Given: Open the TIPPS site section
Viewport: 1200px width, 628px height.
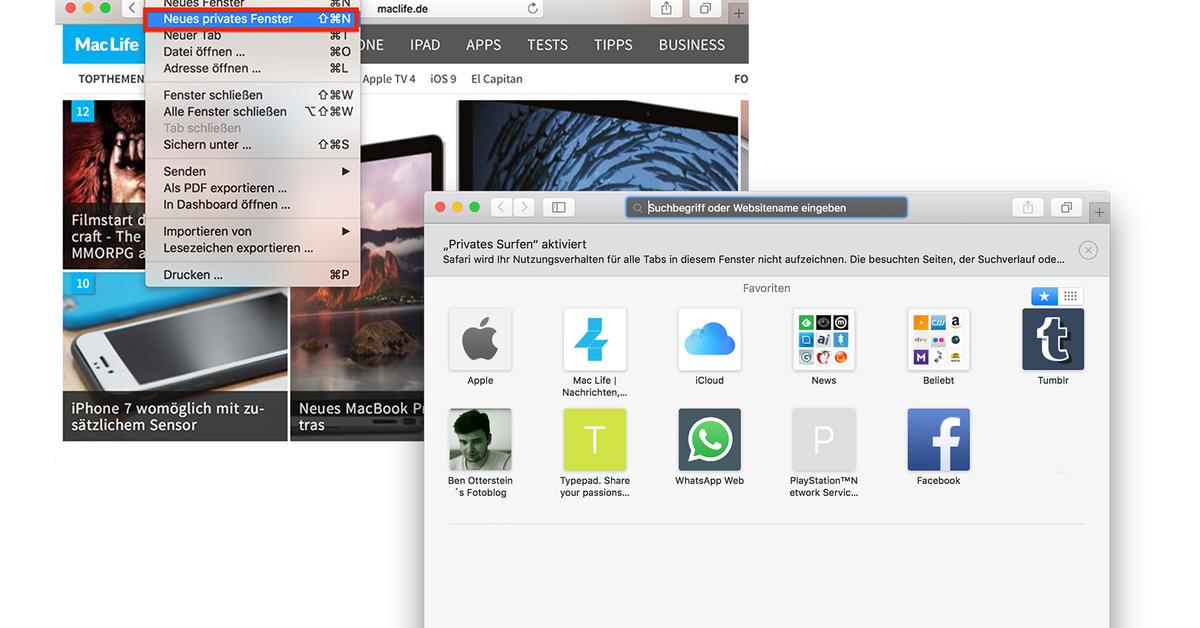Looking at the screenshot, I should pos(613,45).
